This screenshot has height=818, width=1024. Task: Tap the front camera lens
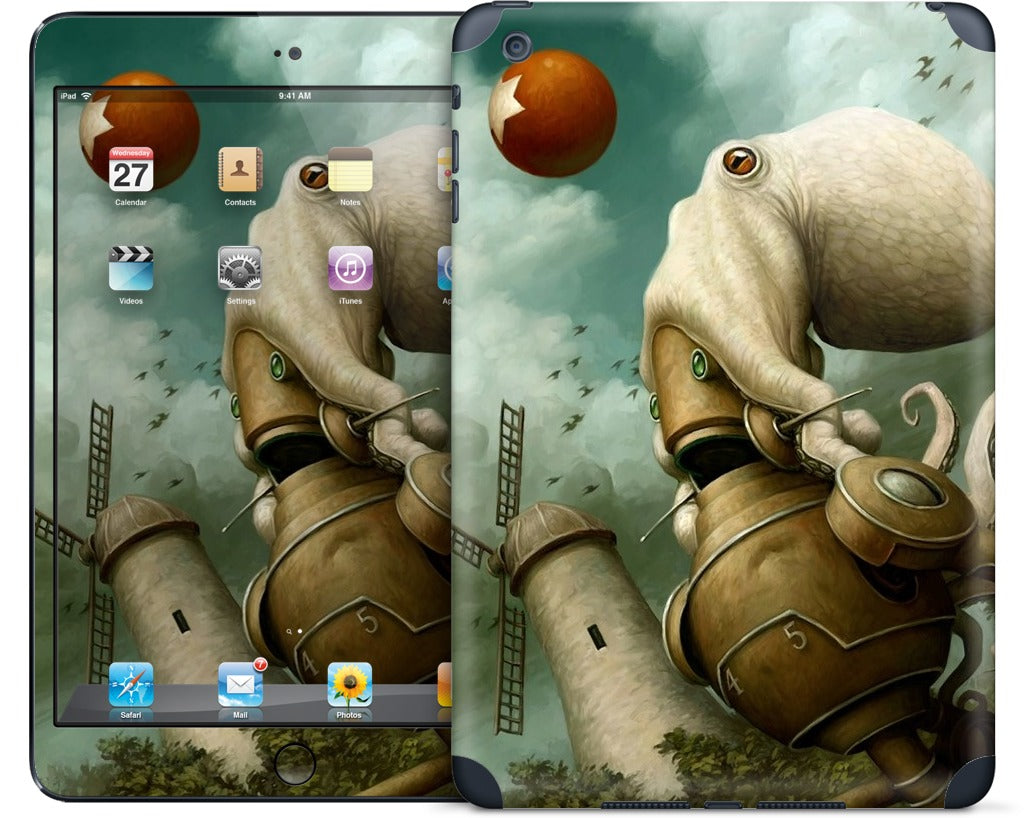tap(295, 54)
